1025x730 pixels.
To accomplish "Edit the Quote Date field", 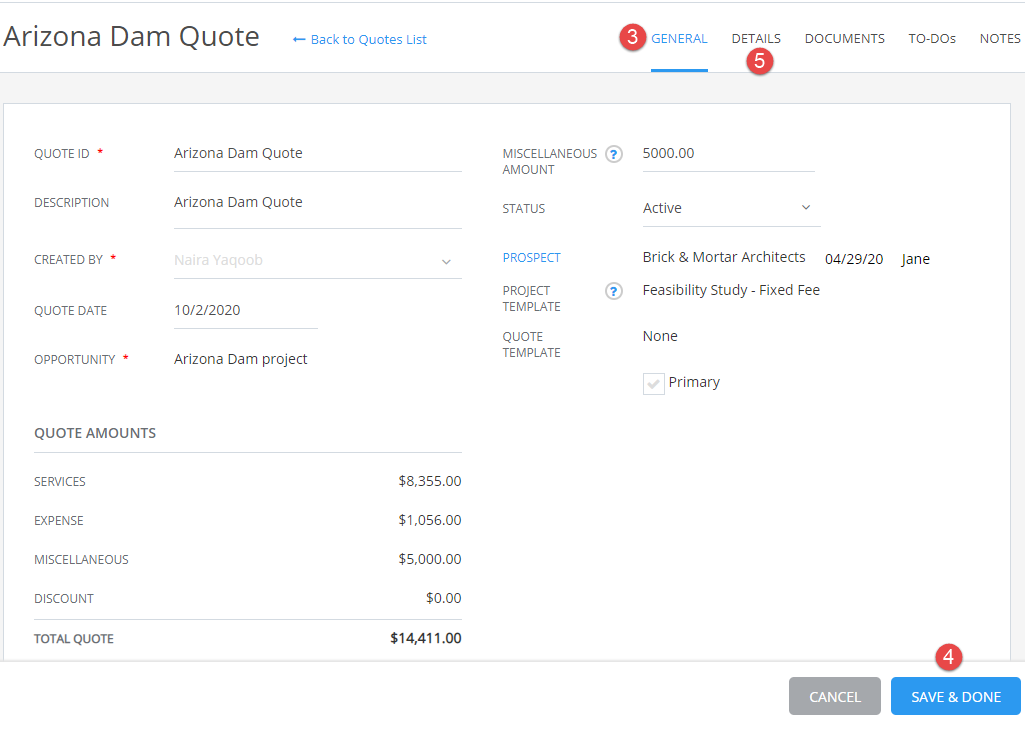I will pos(246,311).
